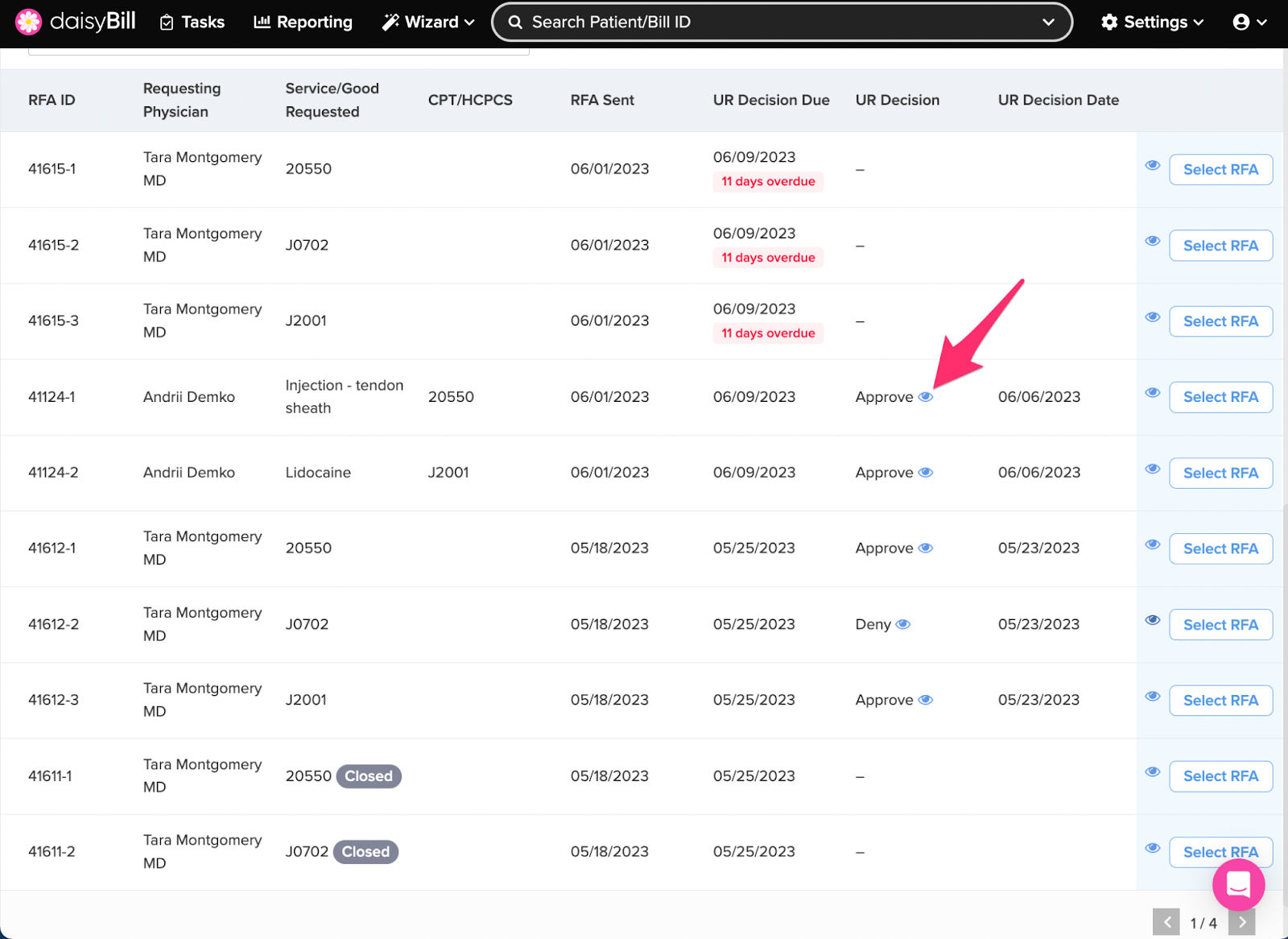Show Approve decision details for 41124-2

click(926, 473)
